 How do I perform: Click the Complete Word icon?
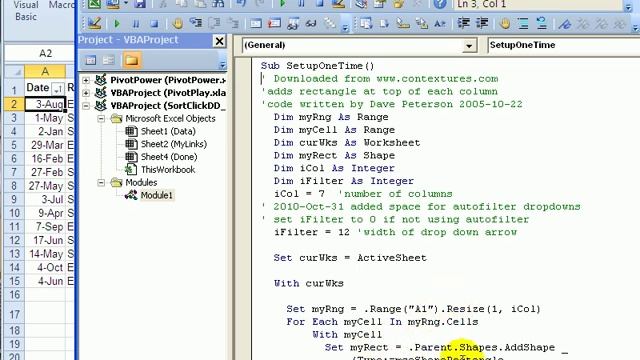[440, 23]
